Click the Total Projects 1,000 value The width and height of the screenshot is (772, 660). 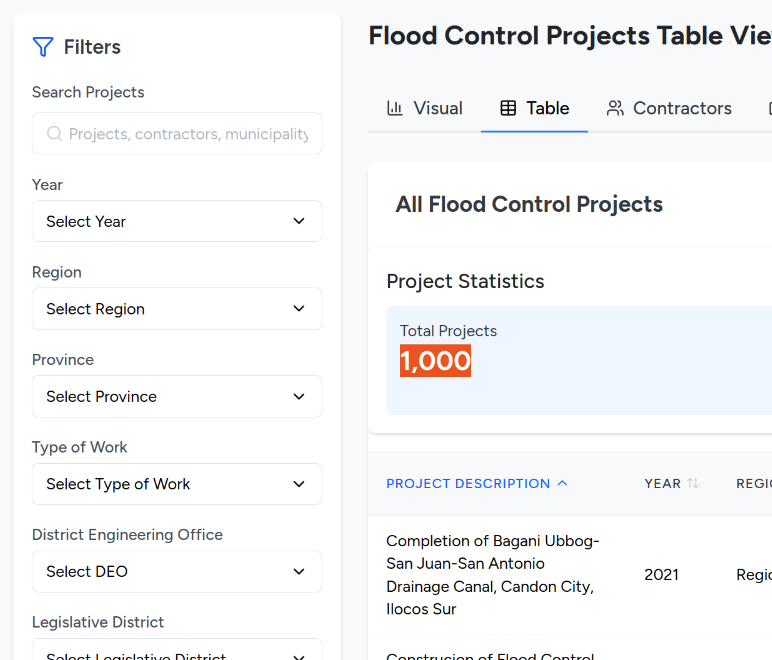click(435, 361)
